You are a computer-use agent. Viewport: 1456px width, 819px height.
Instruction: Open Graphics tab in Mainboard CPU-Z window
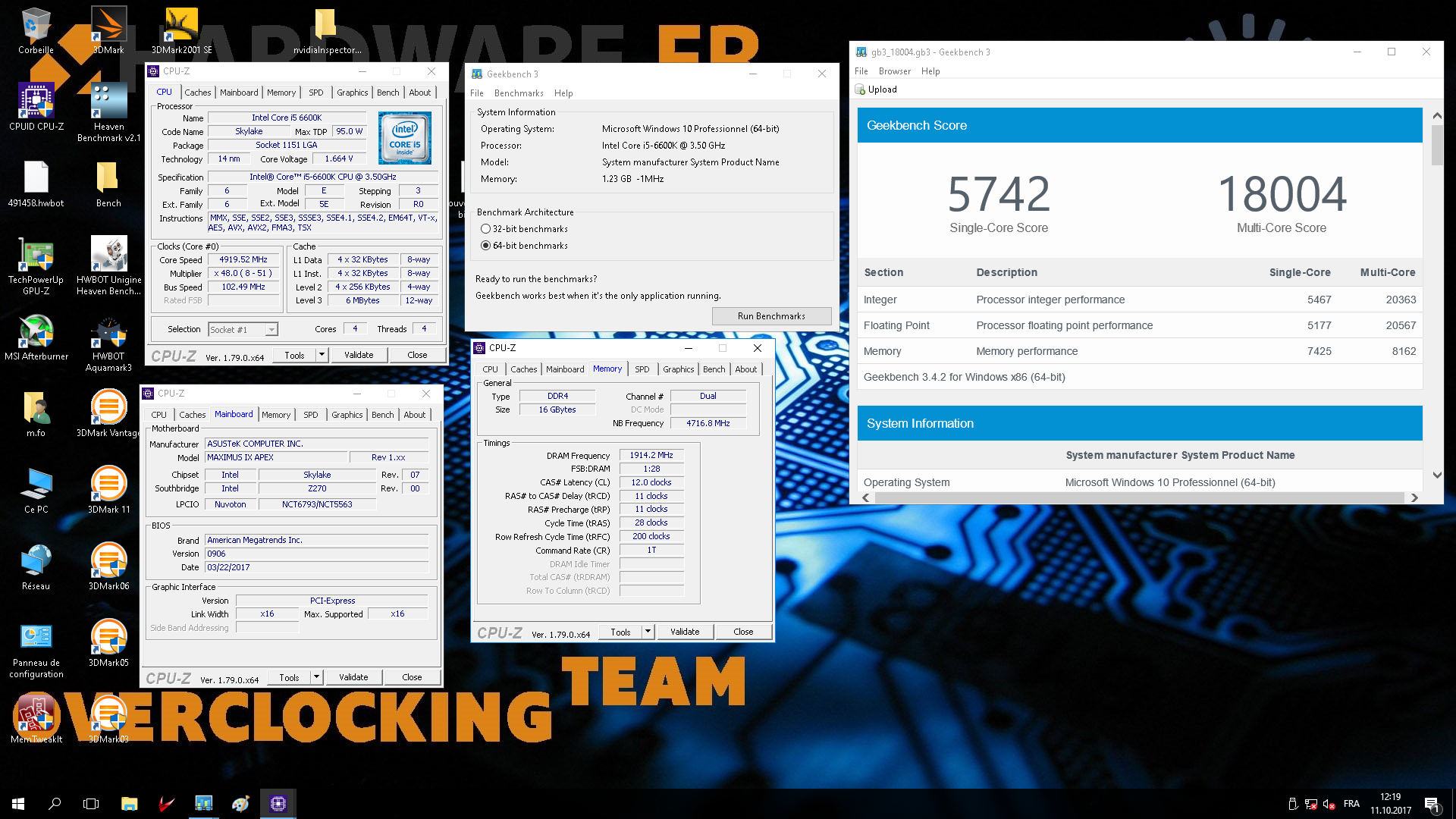click(347, 415)
